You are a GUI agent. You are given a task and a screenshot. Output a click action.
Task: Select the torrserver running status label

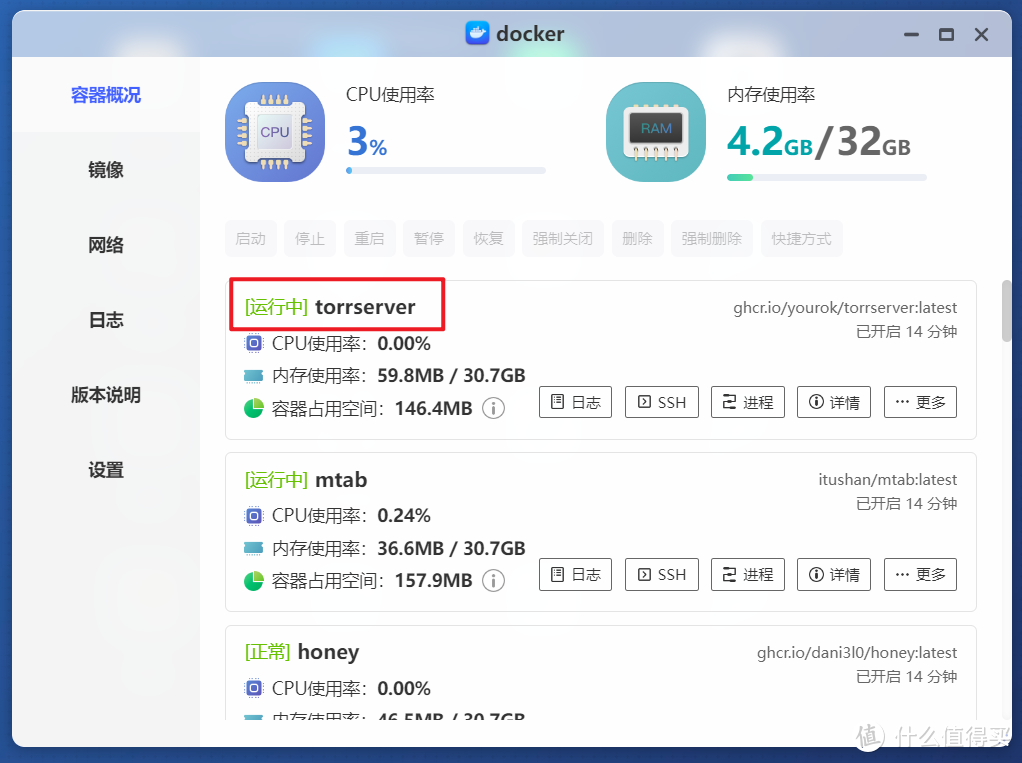(275, 307)
